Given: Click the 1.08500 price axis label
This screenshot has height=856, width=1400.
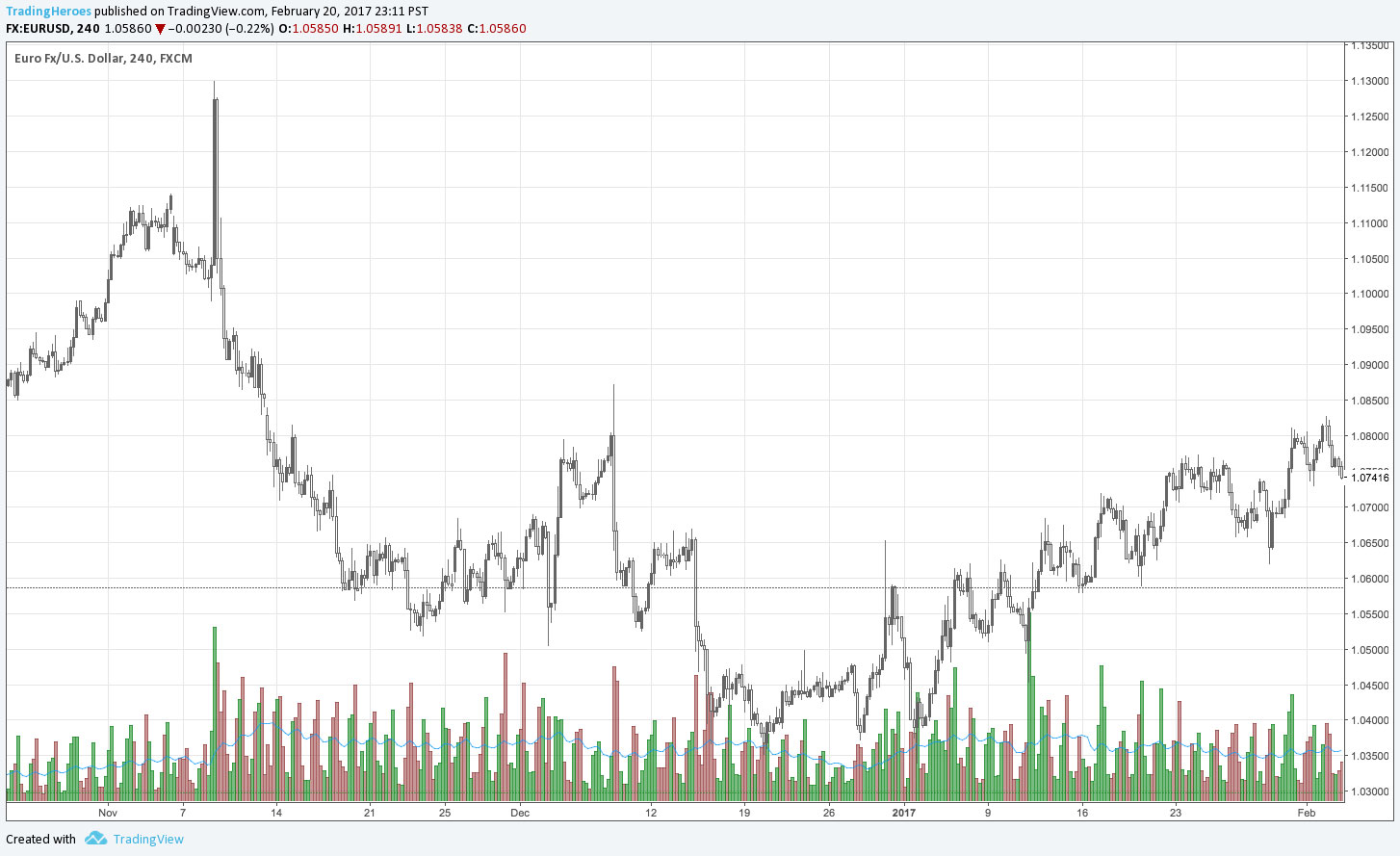Looking at the screenshot, I should click(x=1370, y=401).
